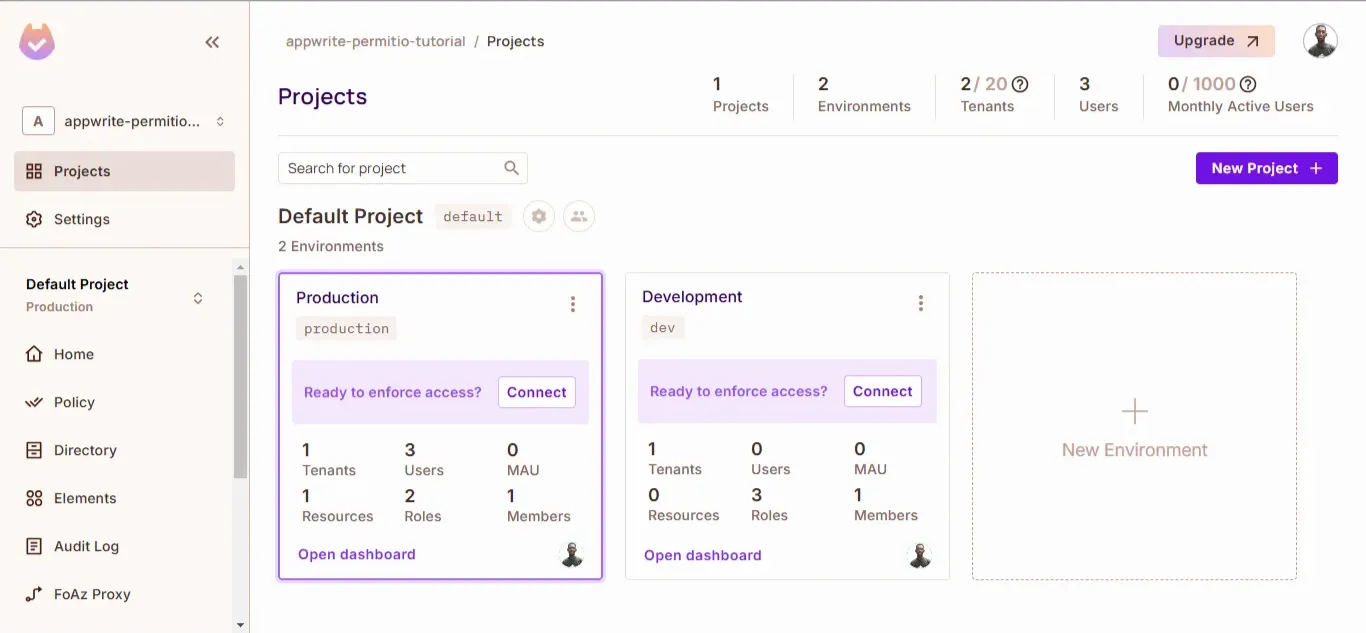Viewport: 1366px width, 633px height.
Task: Click the Tenants count on Development card
Action: click(x=675, y=458)
